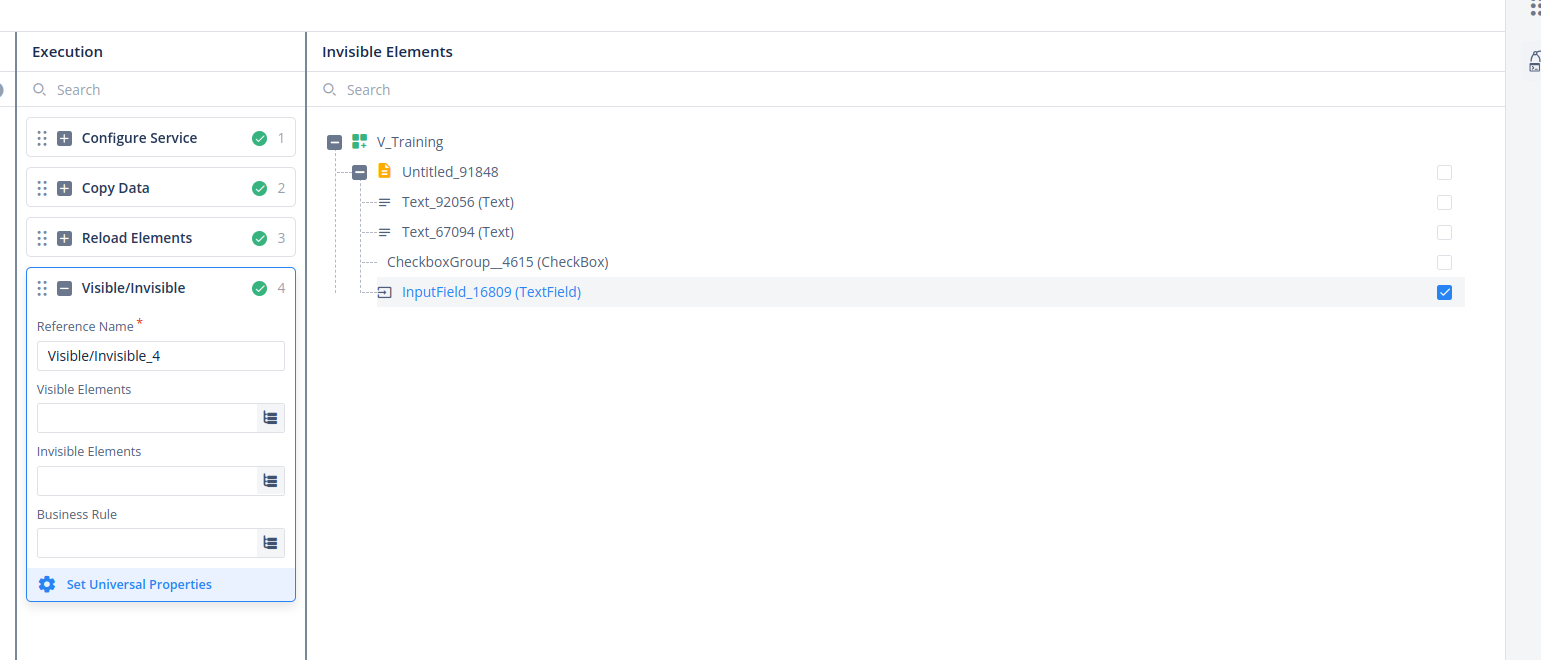Click the Configure Service step title
The width and height of the screenshot is (1541, 660).
139,138
